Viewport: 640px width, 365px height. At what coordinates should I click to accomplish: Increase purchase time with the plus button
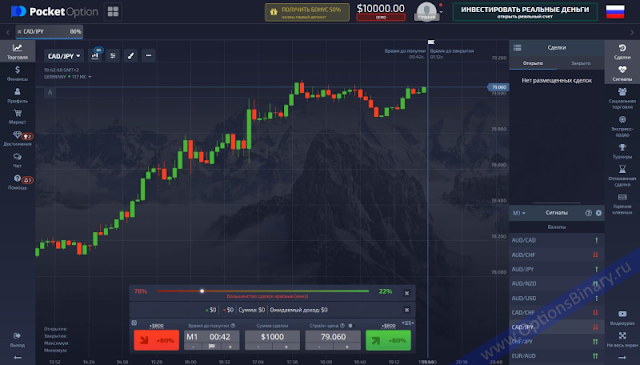(230, 347)
